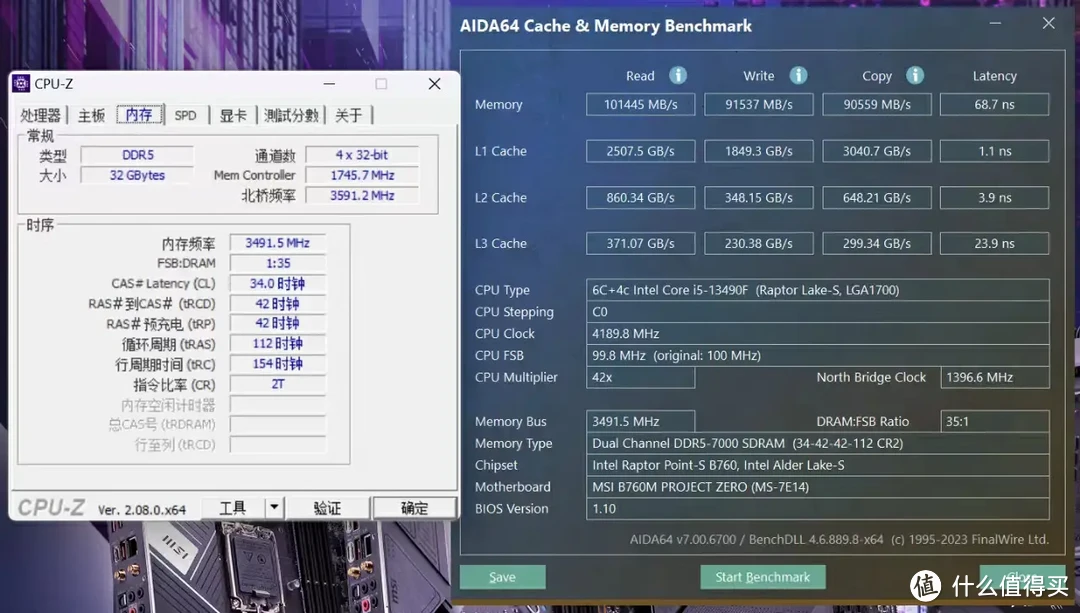Close the CPU-Z window
Viewport: 1080px width, 613px height.
click(435, 84)
